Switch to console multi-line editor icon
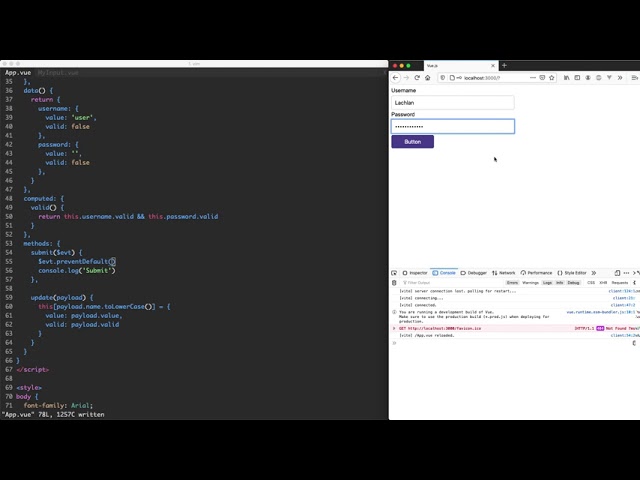 634,343
